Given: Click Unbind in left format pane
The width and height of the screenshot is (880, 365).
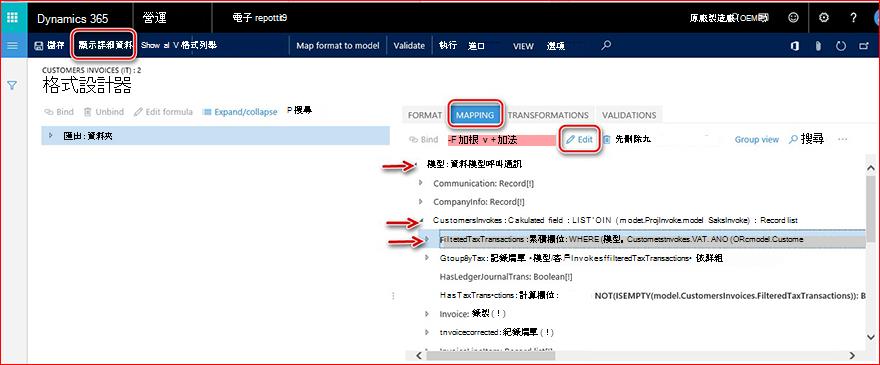Looking at the screenshot, I should (x=104, y=112).
